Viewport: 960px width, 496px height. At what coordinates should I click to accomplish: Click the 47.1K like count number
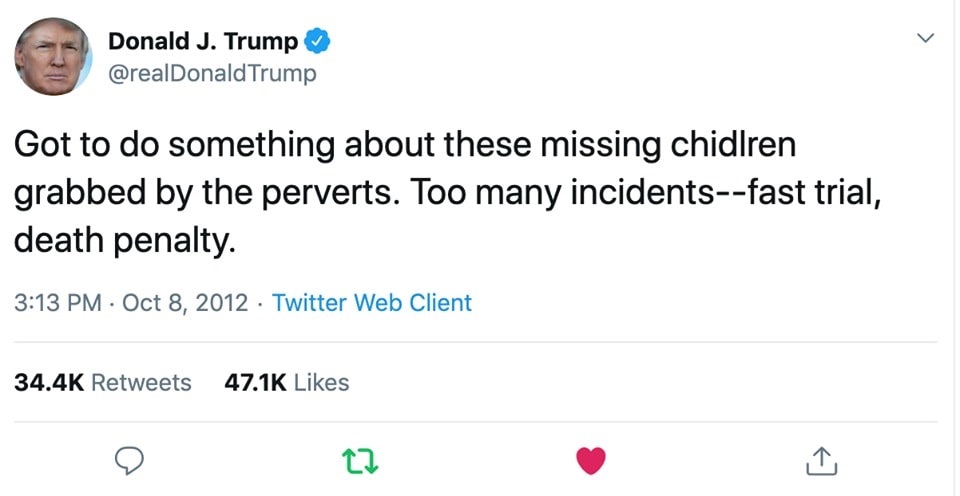[x=258, y=382]
